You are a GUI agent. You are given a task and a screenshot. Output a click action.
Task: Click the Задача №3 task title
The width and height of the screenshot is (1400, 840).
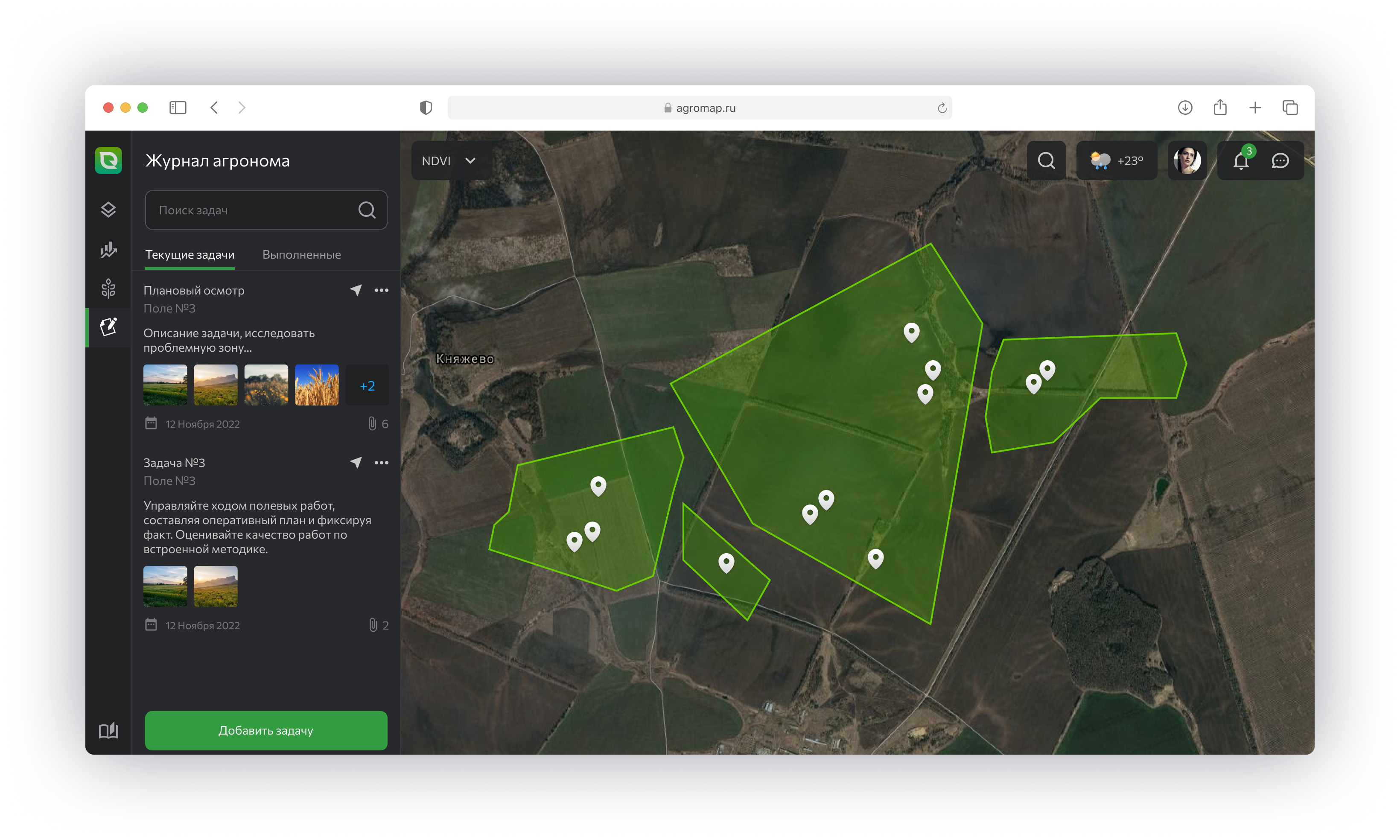(174, 462)
